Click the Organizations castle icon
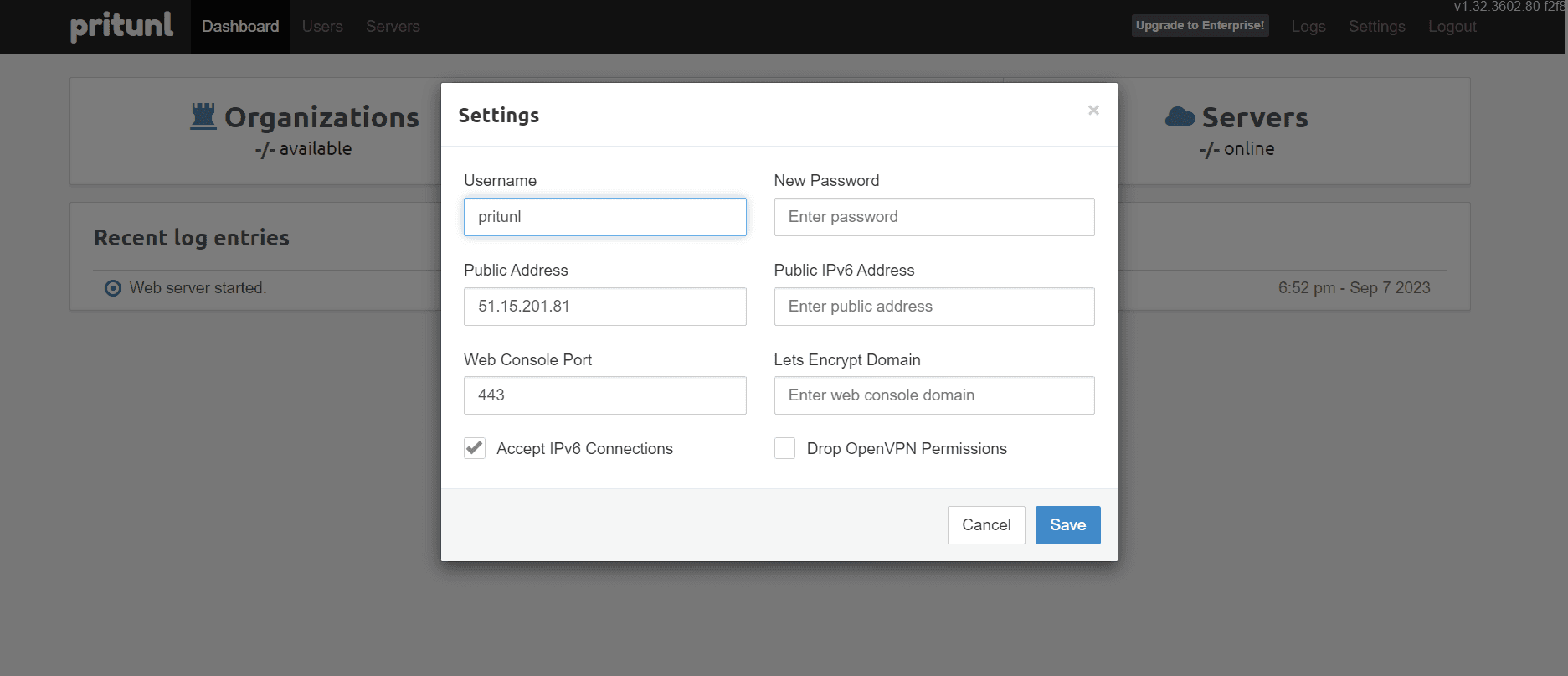Viewport: 1568px width, 676px height. pyautogui.click(x=202, y=116)
